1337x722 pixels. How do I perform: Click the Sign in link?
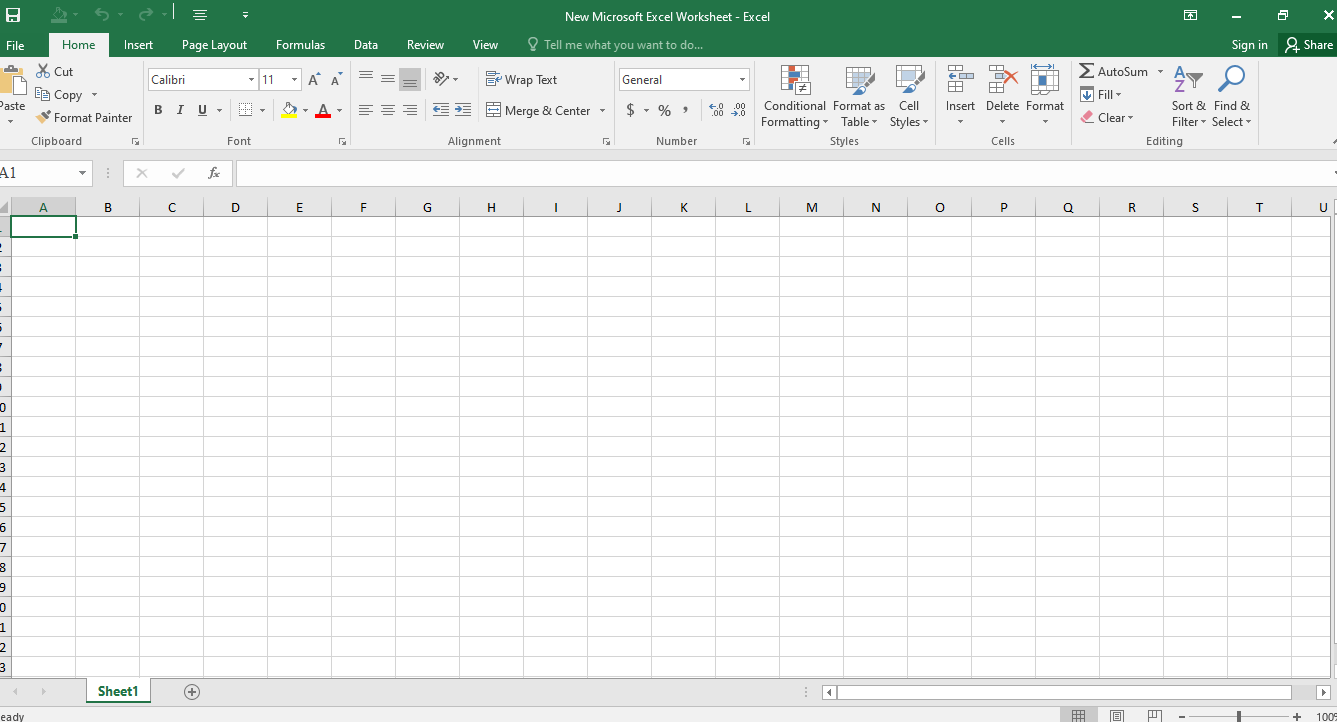(1249, 45)
